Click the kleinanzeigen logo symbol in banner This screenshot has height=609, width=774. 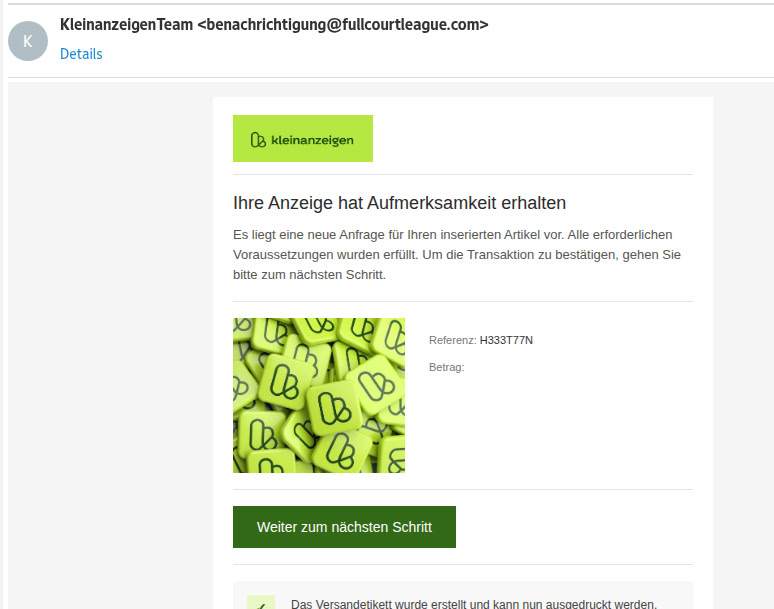[258, 140]
